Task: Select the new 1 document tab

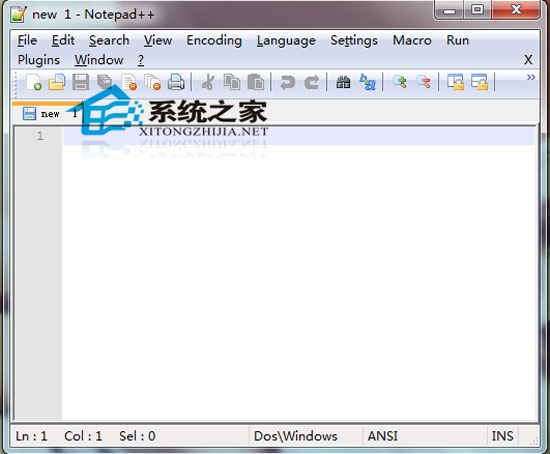Action: (x=49, y=113)
